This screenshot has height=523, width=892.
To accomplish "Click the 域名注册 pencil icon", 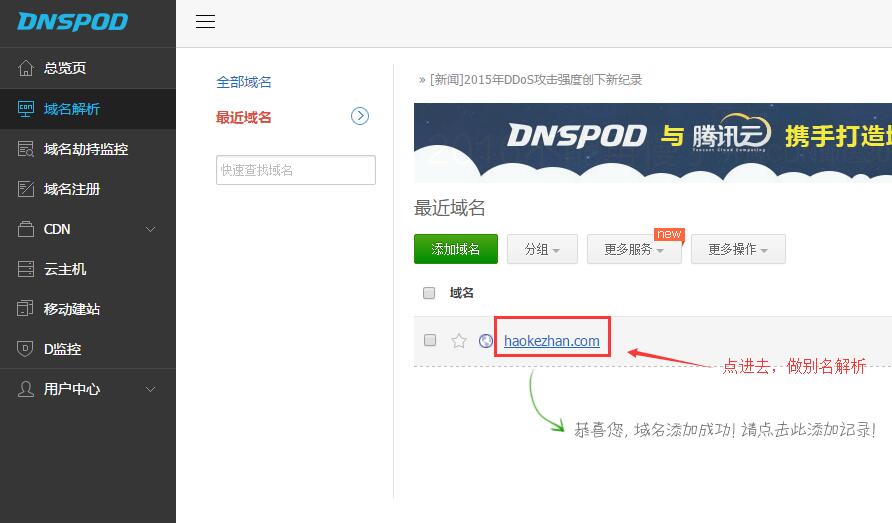I will coord(26,189).
